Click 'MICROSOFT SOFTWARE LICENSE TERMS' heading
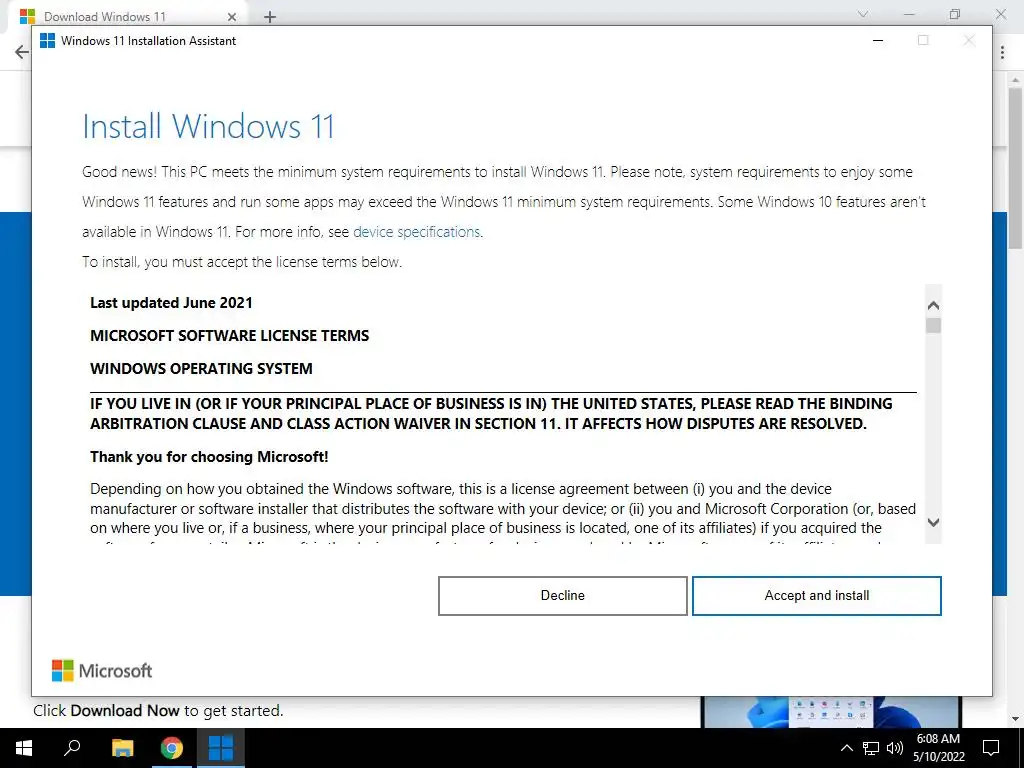The image size is (1024, 768). 230,336
